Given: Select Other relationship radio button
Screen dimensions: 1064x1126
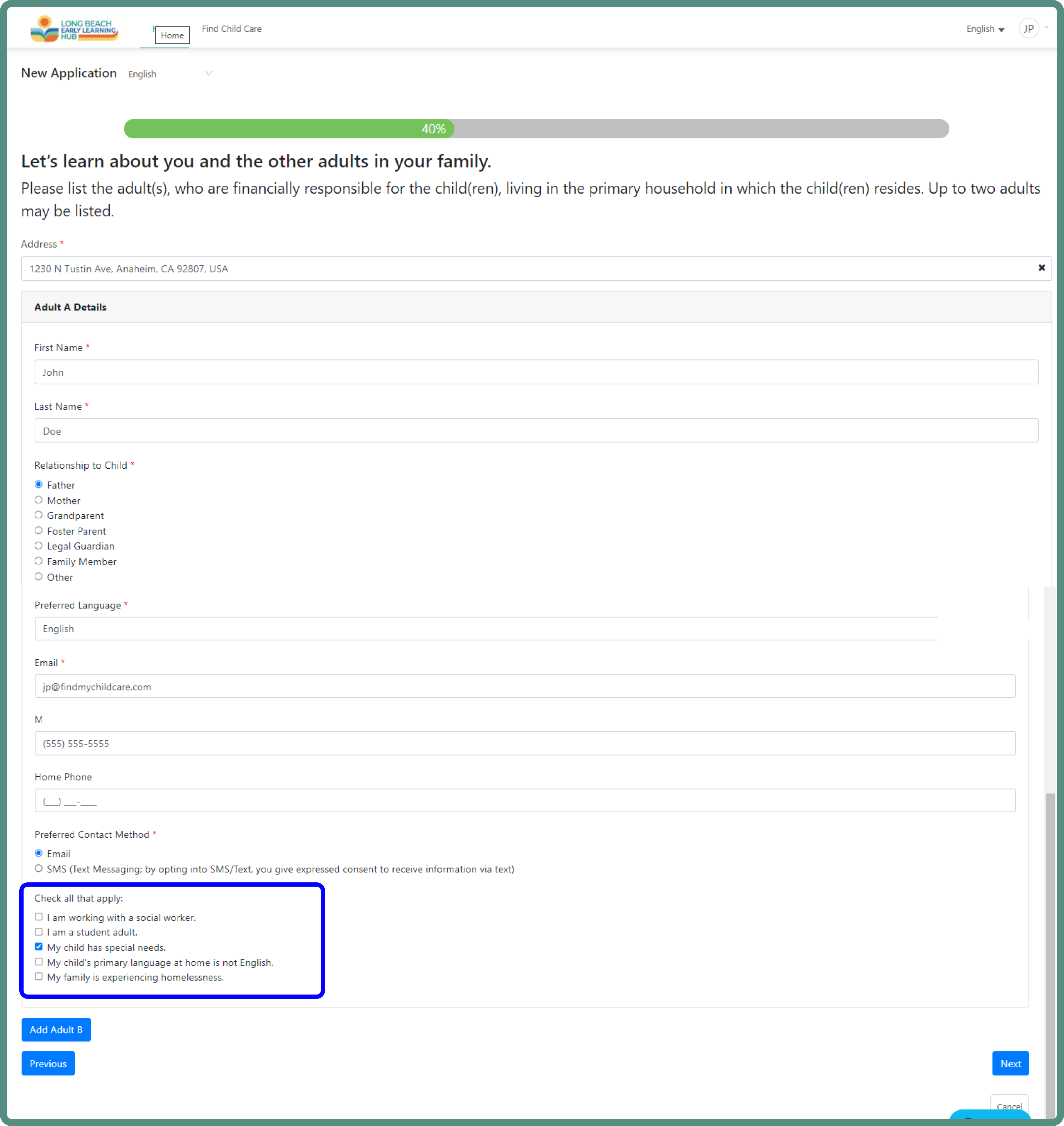Looking at the screenshot, I should 39,577.
